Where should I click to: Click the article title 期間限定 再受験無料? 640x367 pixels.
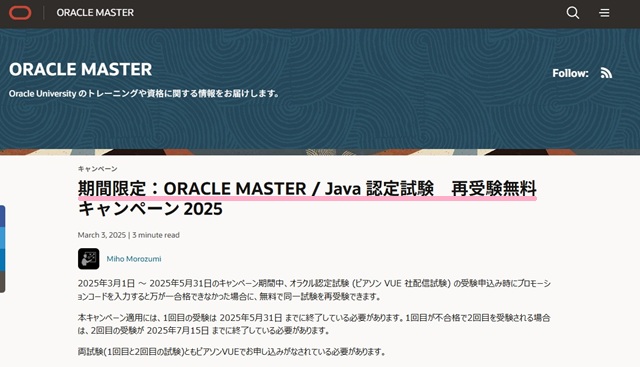click(307, 198)
